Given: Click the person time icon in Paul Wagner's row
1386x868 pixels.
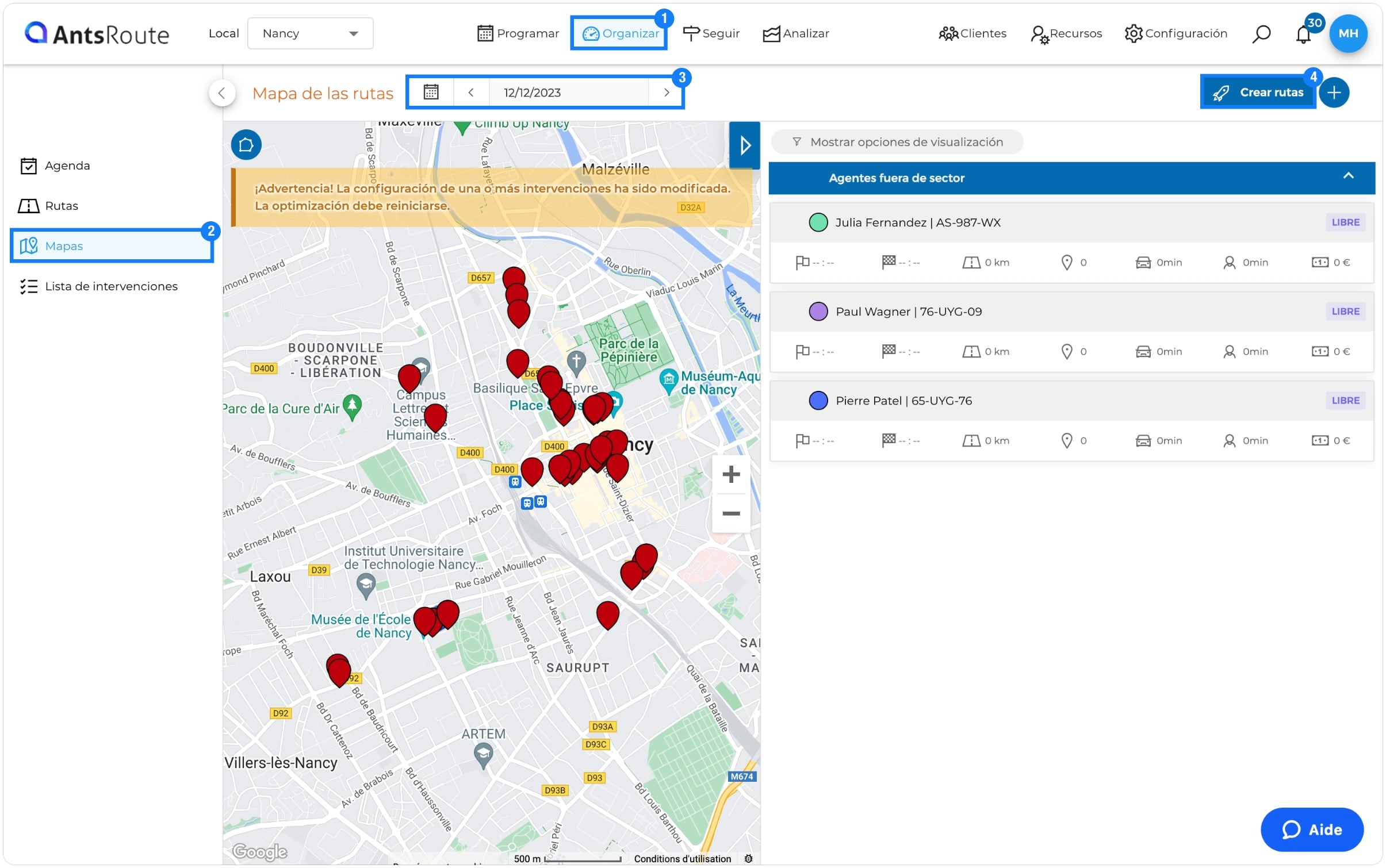Looking at the screenshot, I should (1229, 352).
